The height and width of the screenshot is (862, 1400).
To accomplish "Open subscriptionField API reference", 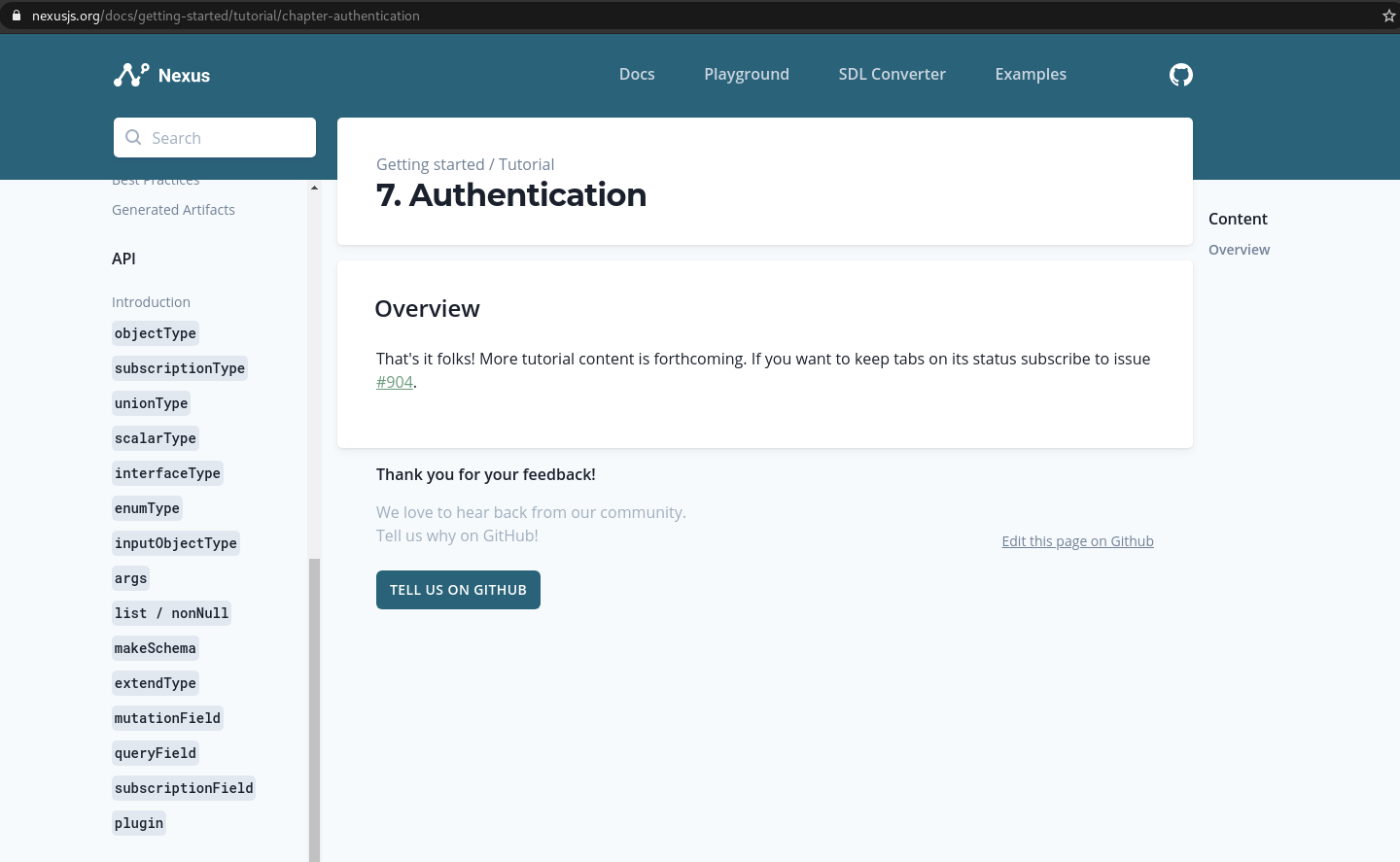I will (184, 788).
